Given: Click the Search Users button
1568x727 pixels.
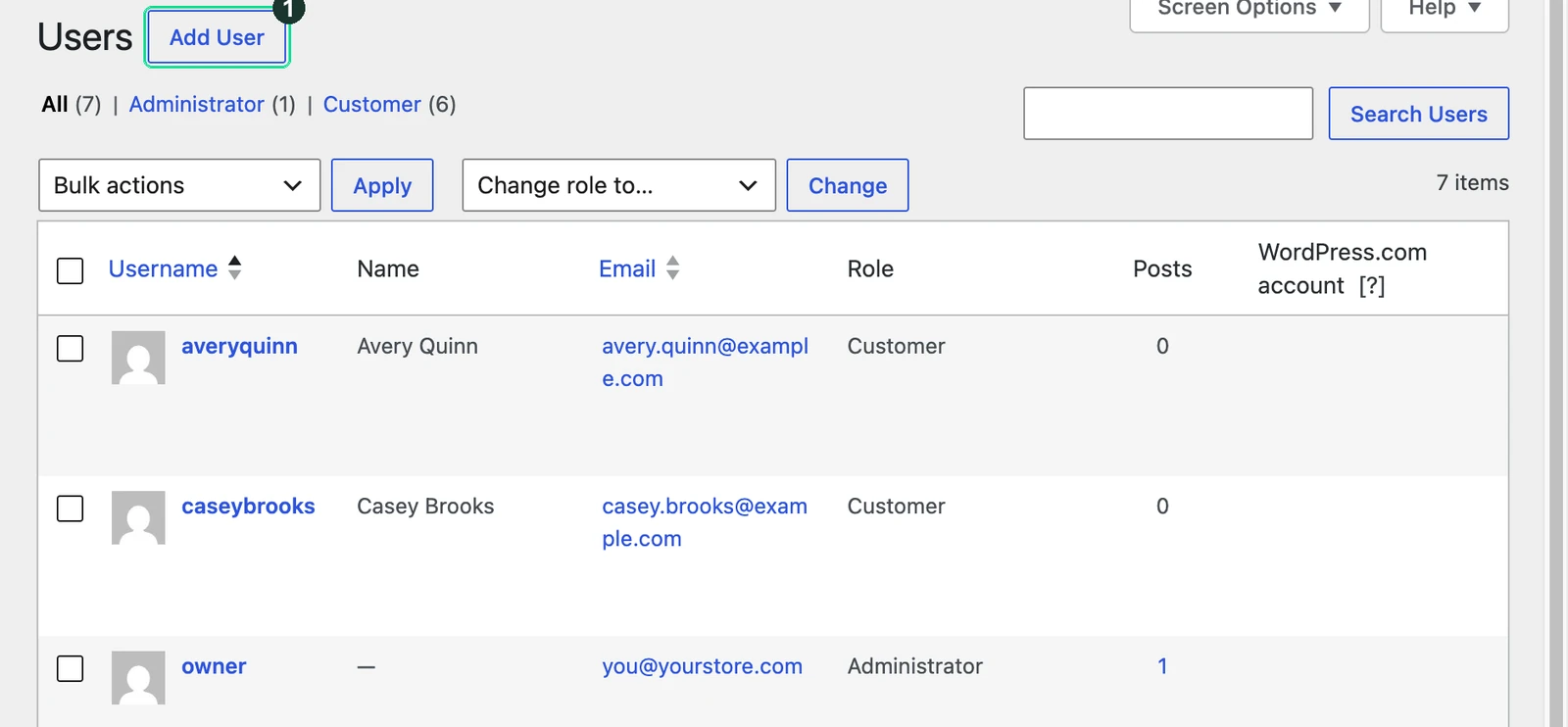Looking at the screenshot, I should [1418, 114].
